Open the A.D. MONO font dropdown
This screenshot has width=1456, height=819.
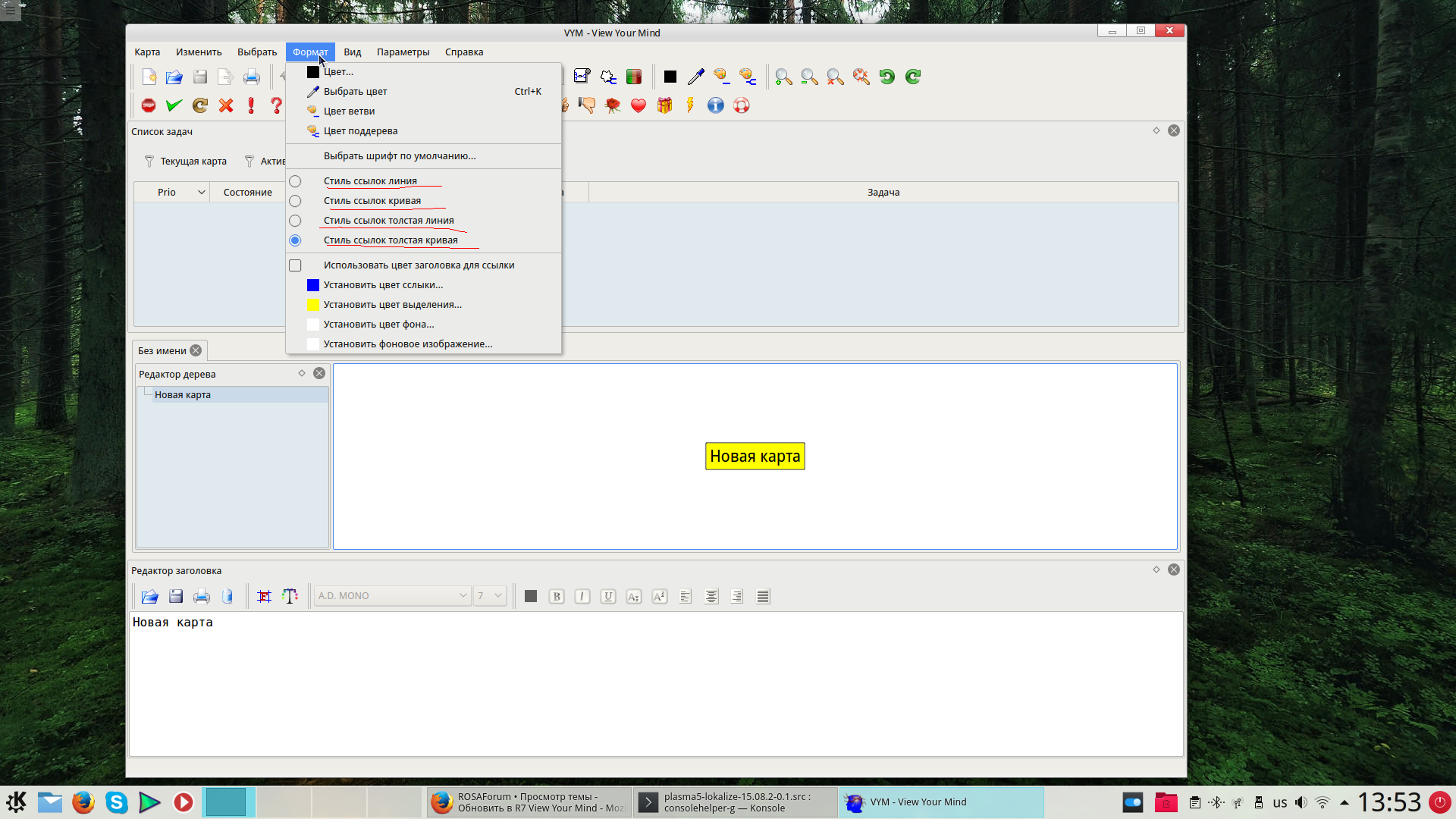[392, 596]
